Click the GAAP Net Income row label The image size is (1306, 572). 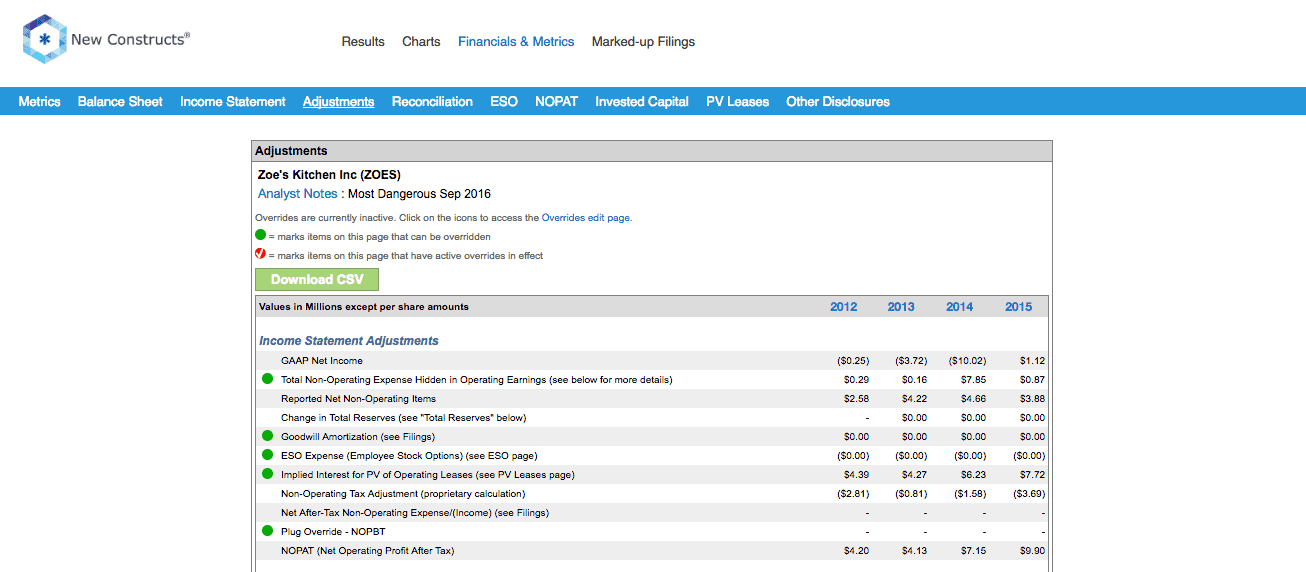[322, 360]
